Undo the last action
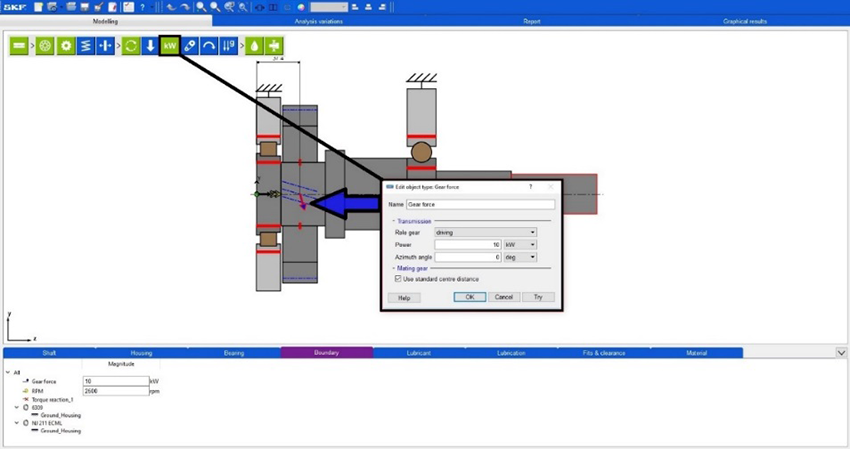The height and width of the screenshot is (449, 850). [x=171, y=7]
